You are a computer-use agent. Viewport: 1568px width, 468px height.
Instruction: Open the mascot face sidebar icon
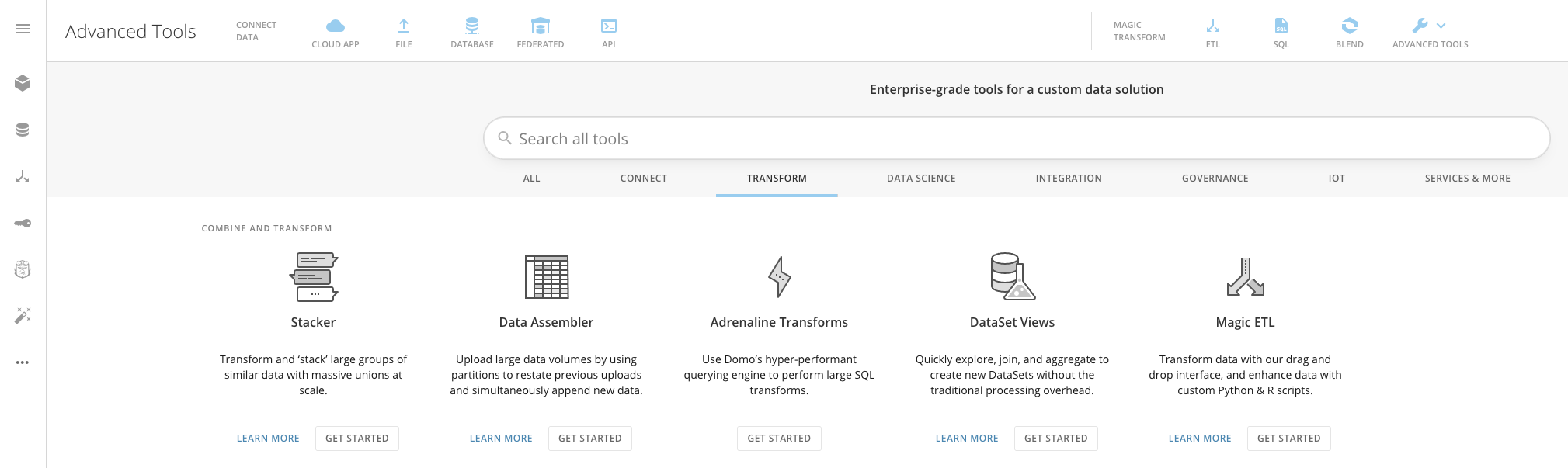[x=23, y=269]
